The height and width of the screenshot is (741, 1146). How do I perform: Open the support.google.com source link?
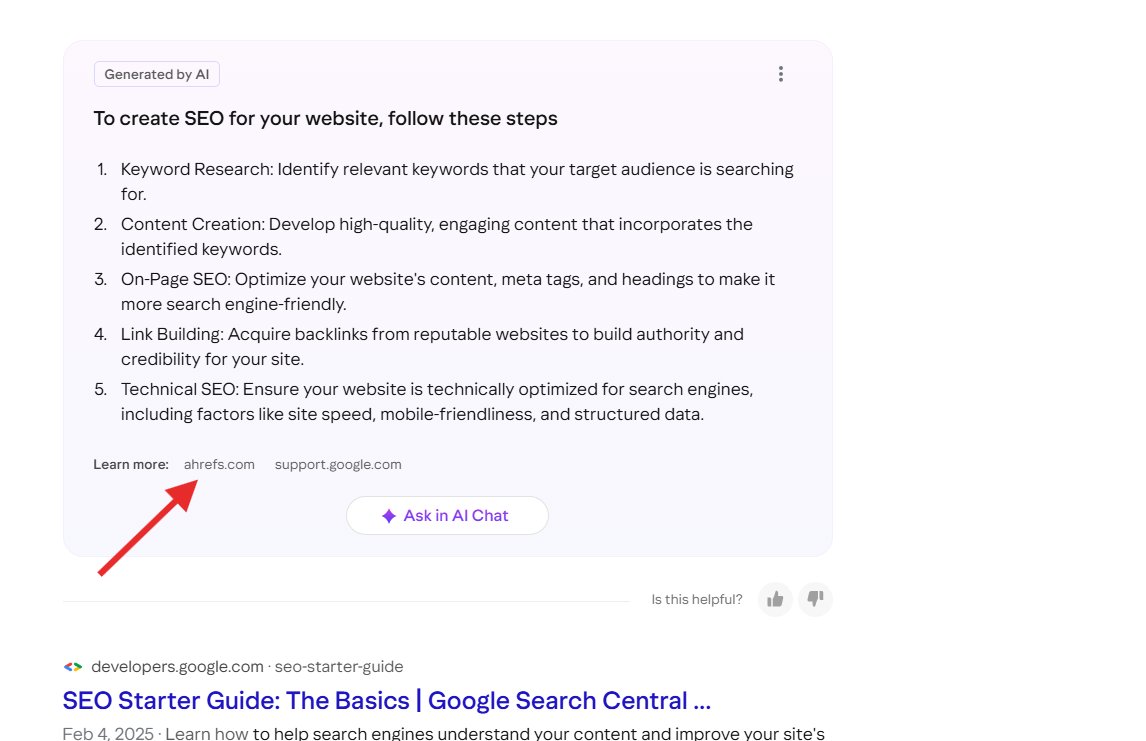pos(338,464)
